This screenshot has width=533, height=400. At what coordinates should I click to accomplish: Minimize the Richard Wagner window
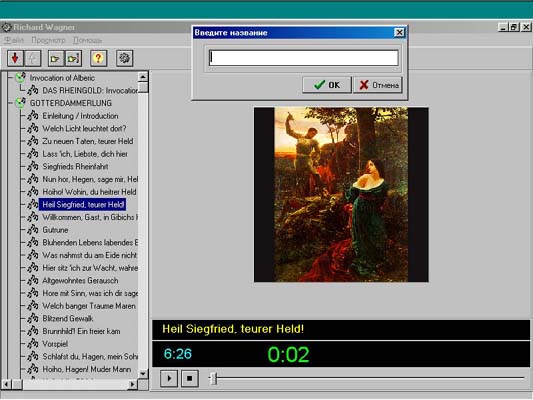point(503,27)
